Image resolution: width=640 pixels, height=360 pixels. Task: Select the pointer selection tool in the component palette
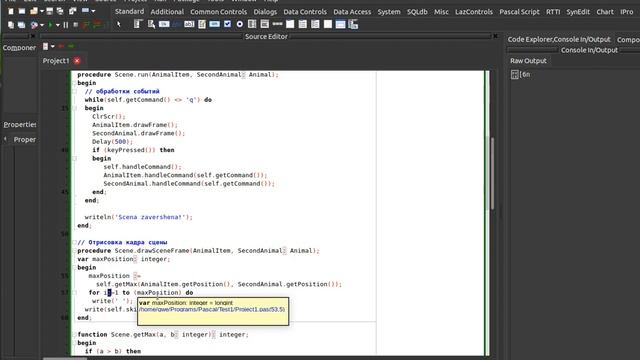[x=118, y=24]
